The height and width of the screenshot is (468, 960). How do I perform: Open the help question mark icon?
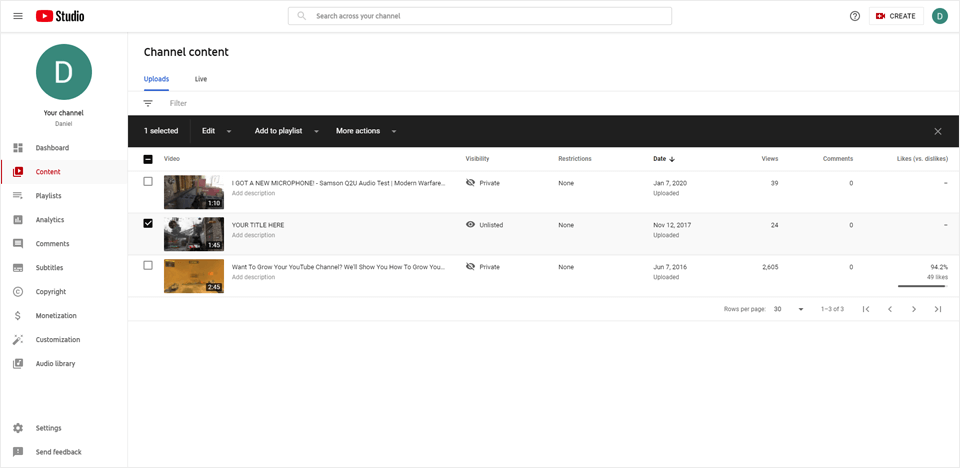click(x=855, y=16)
